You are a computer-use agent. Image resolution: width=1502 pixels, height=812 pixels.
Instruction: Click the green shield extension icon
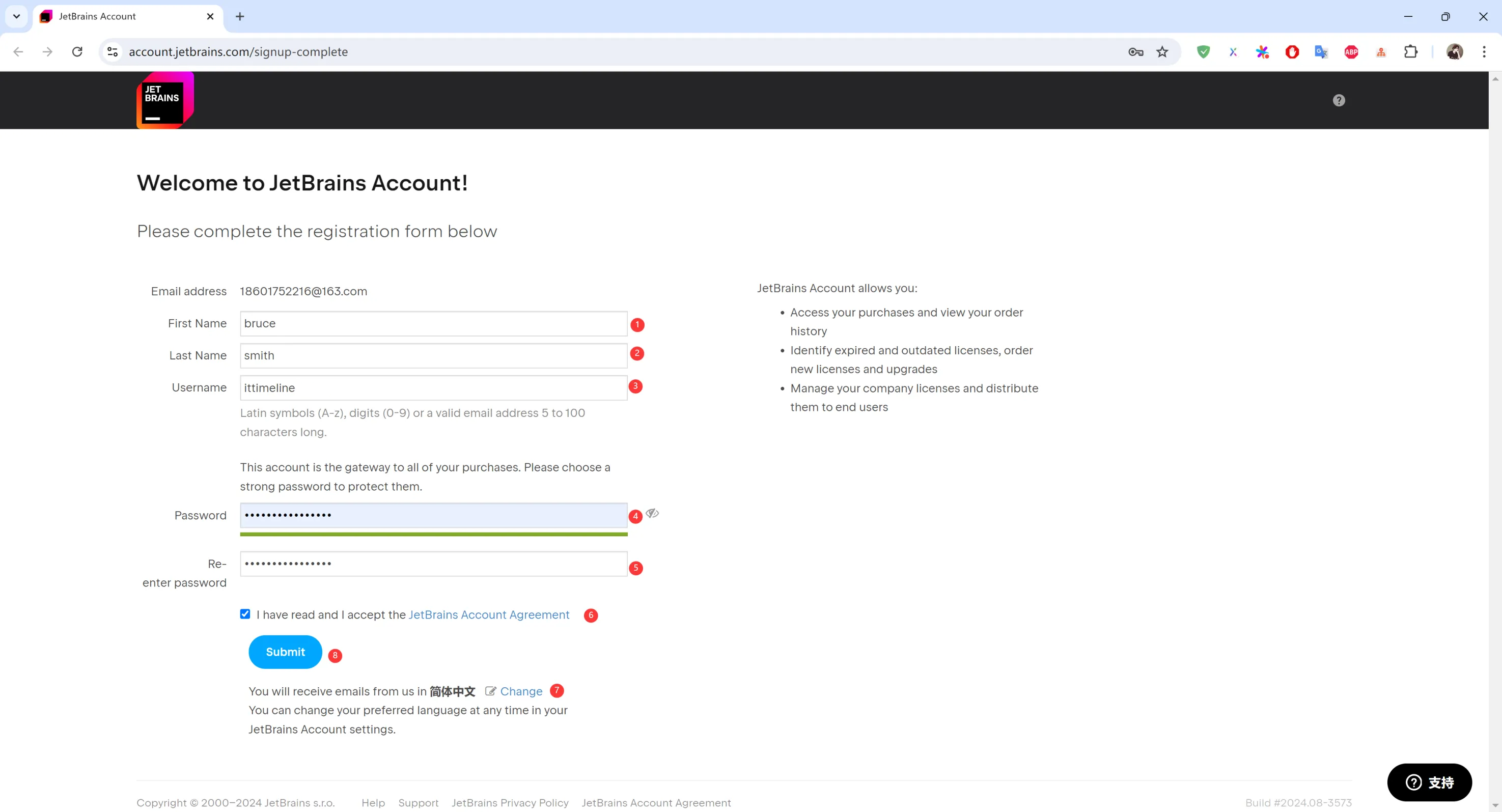tap(1203, 52)
